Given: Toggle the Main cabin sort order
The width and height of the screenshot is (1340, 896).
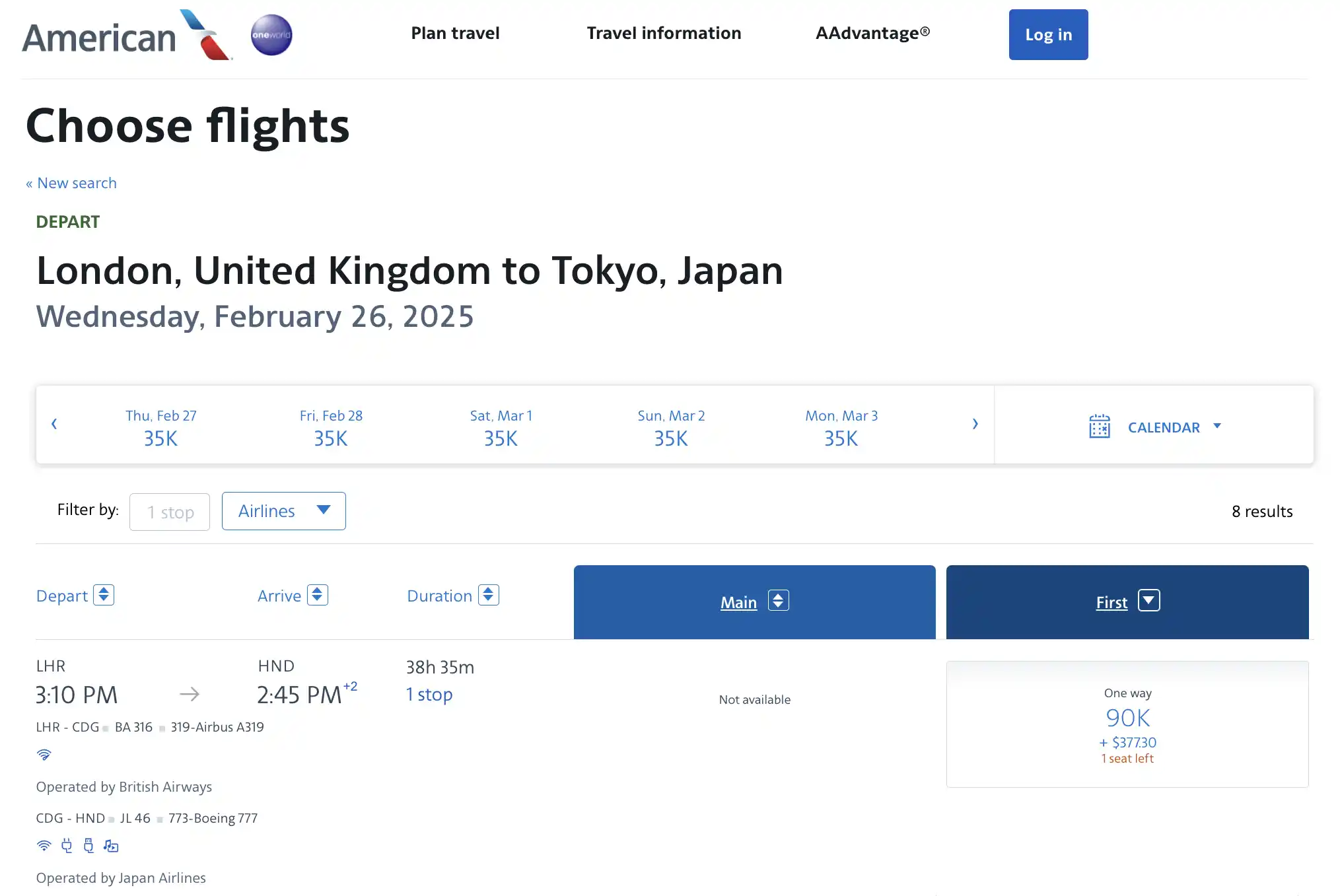Looking at the screenshot, I should [778, 601].
